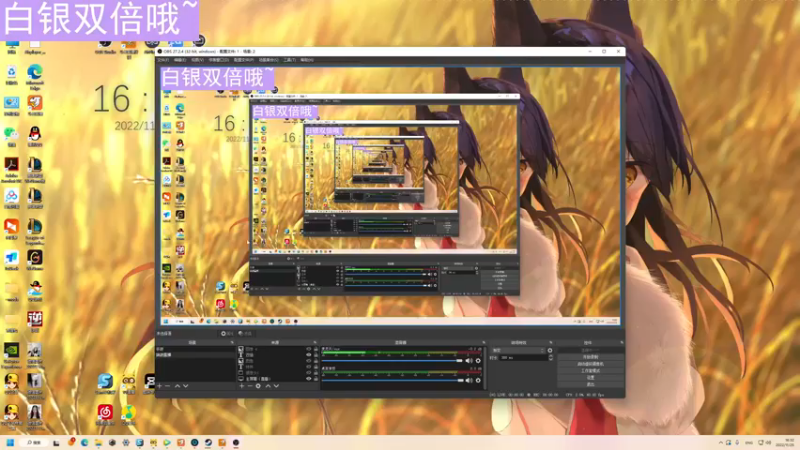The image size is (800, 450).
Task: Open the 配置文件 (Profile) menu
Action: (243, 60)
